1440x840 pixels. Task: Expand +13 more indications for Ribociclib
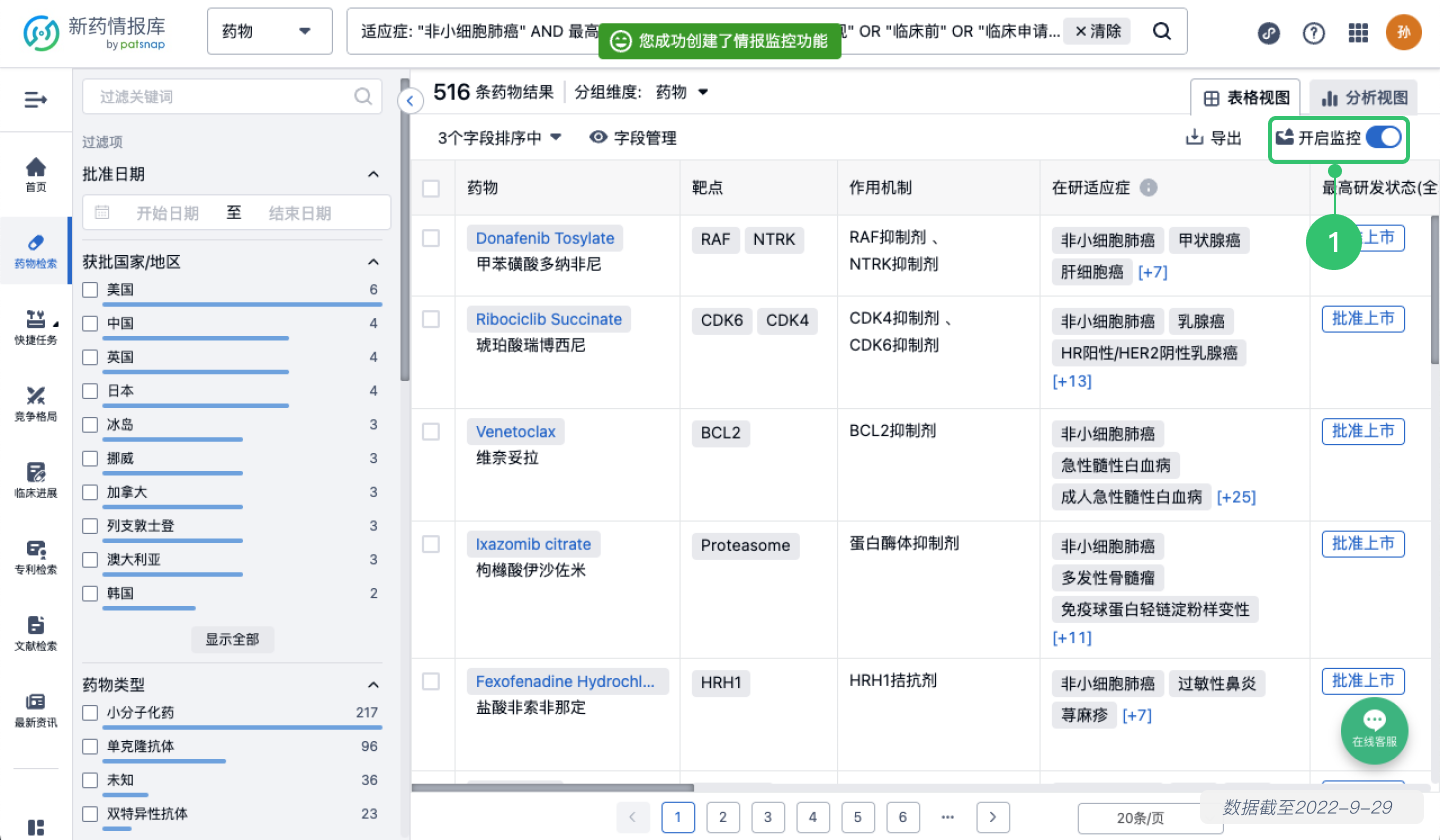pyautogui.click(x=1072, y=382)
